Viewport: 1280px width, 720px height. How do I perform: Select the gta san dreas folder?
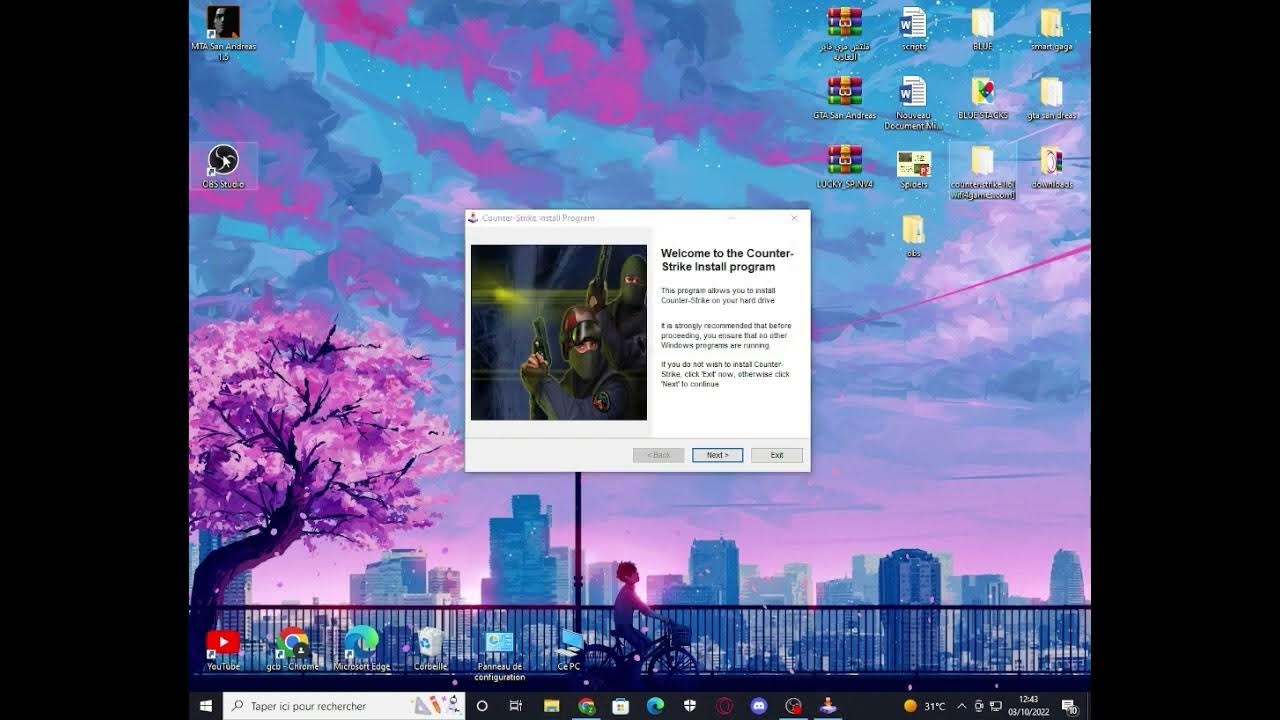pos(1051,97)
